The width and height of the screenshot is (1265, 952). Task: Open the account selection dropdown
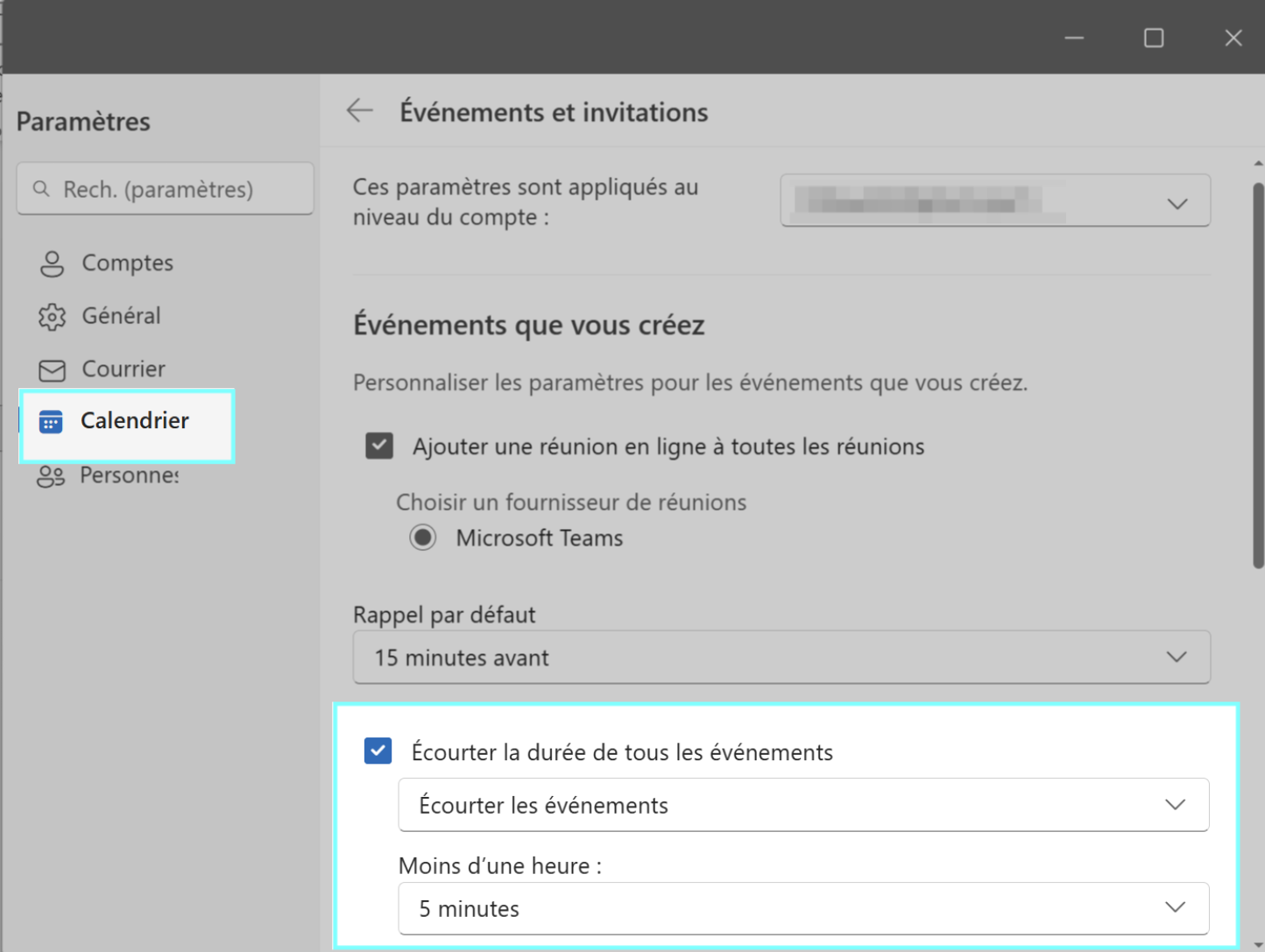point(994,201)
